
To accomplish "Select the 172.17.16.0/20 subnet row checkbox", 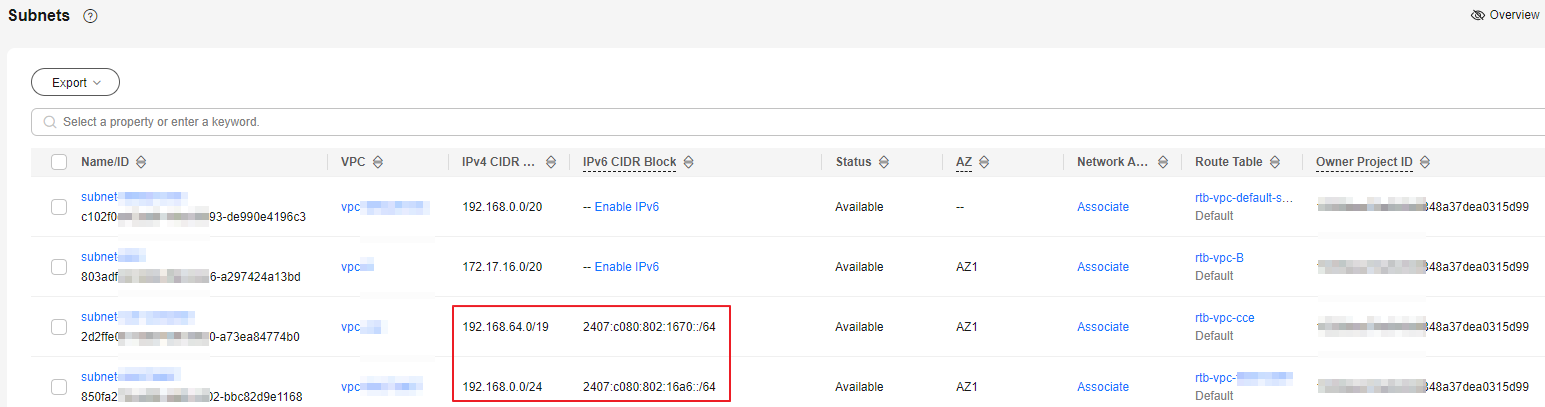I will coord(59,267).
